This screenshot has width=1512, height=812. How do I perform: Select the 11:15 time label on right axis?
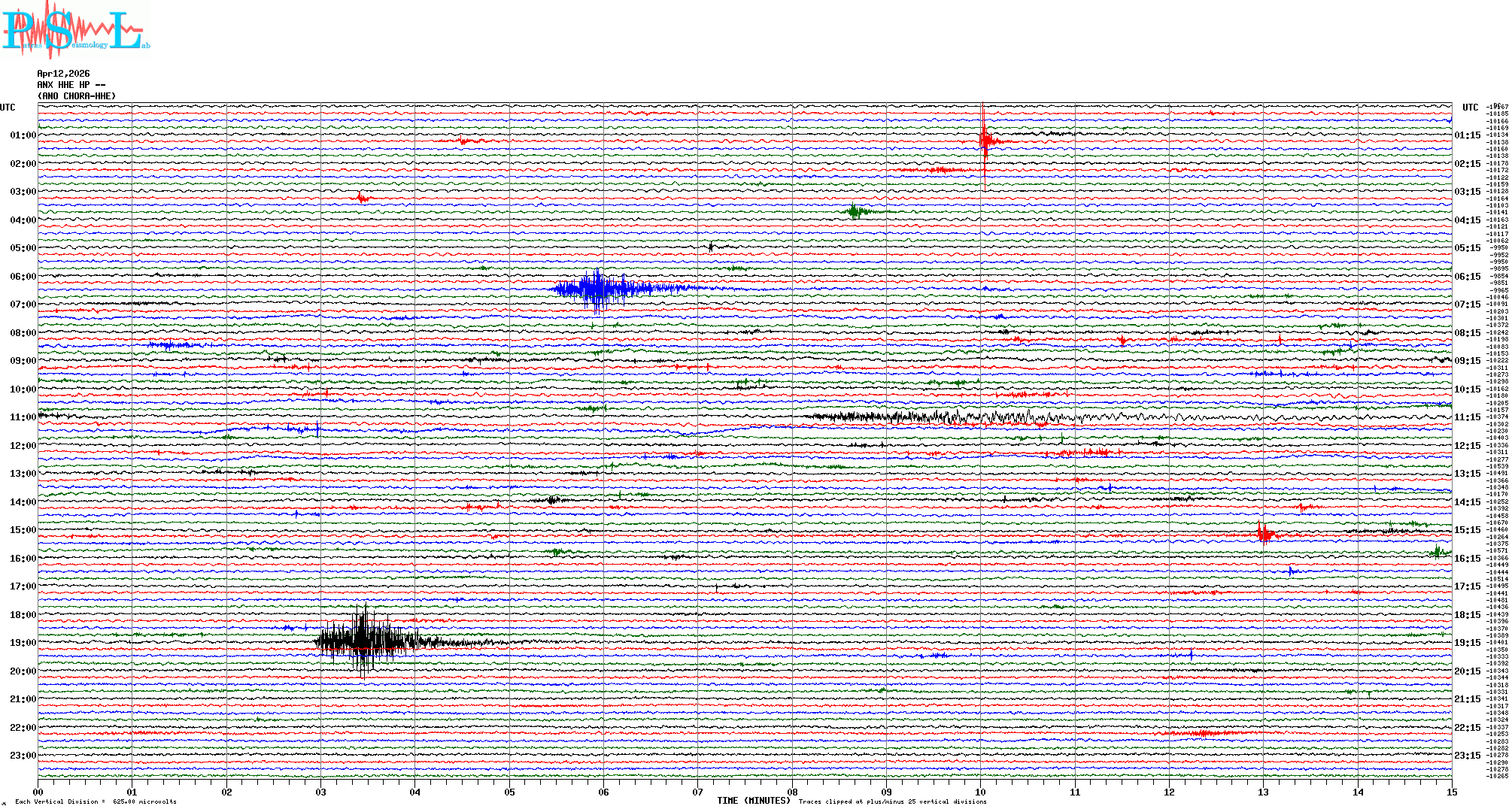(x=1467, y=417)
